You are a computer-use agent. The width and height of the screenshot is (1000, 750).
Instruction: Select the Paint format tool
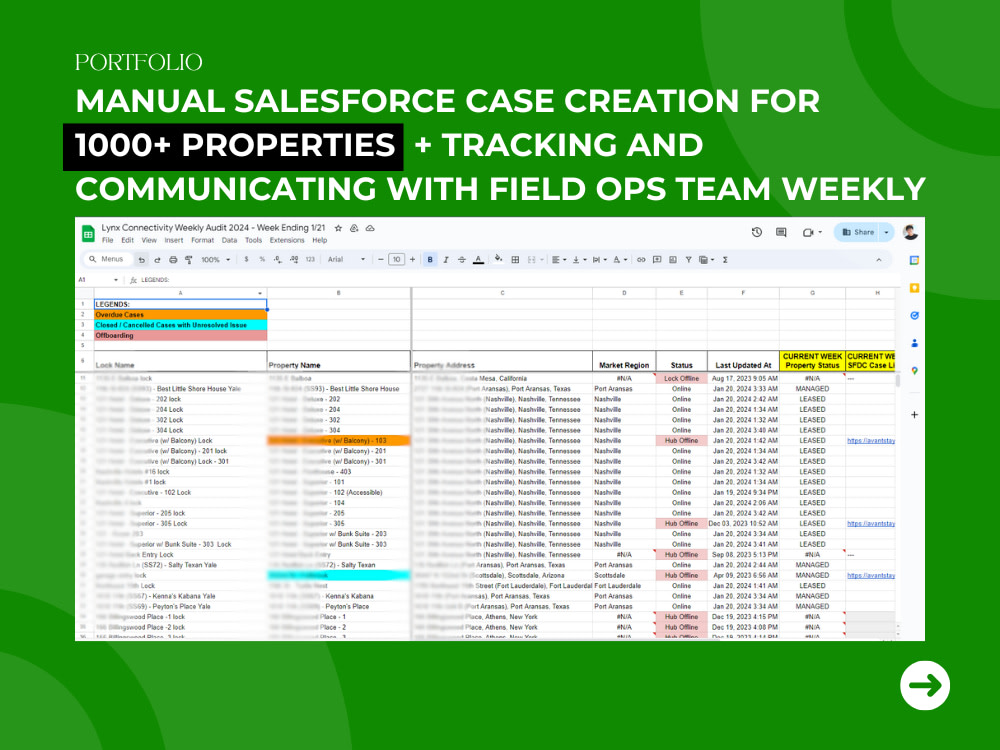pos(189,260)
